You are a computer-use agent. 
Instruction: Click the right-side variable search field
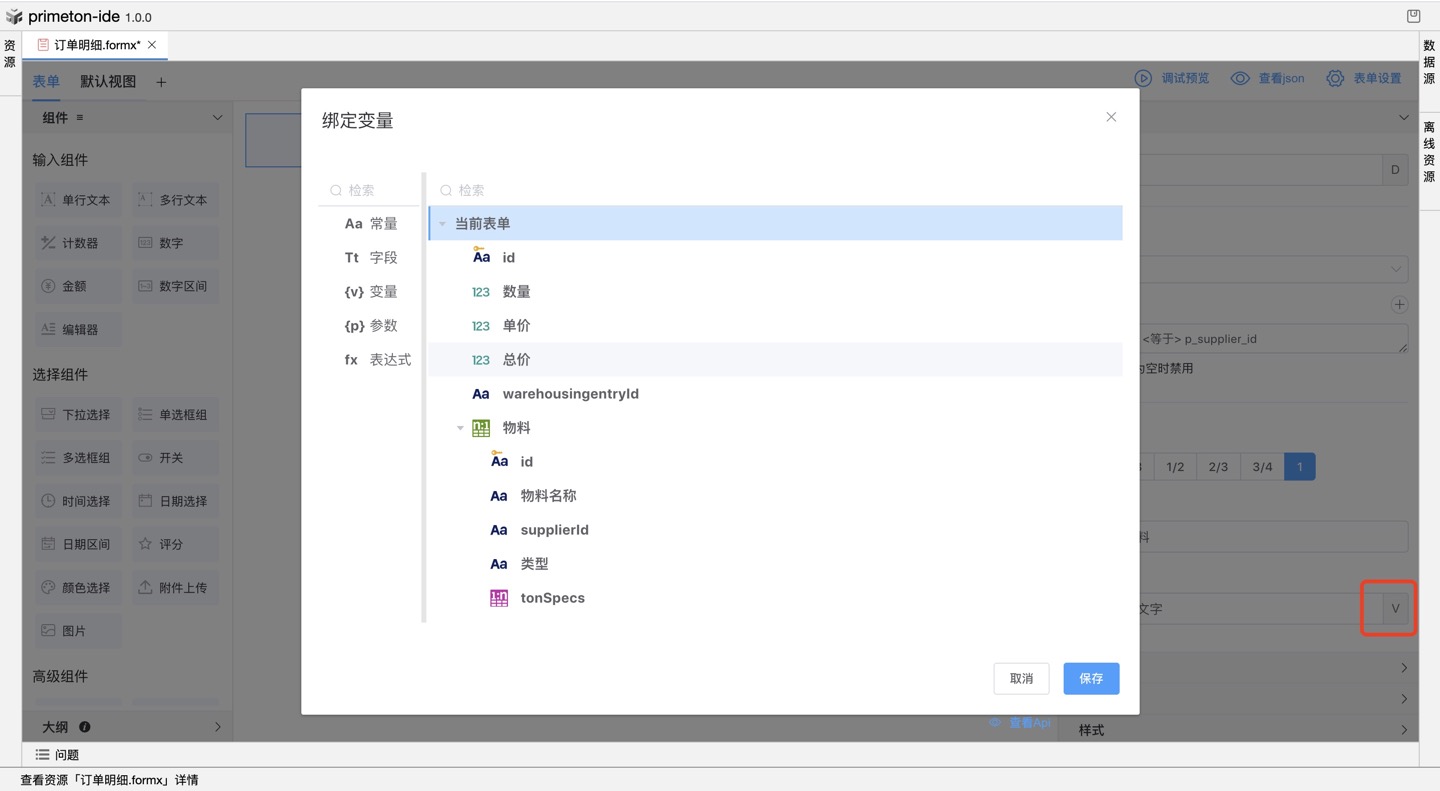tap(780, 190)
